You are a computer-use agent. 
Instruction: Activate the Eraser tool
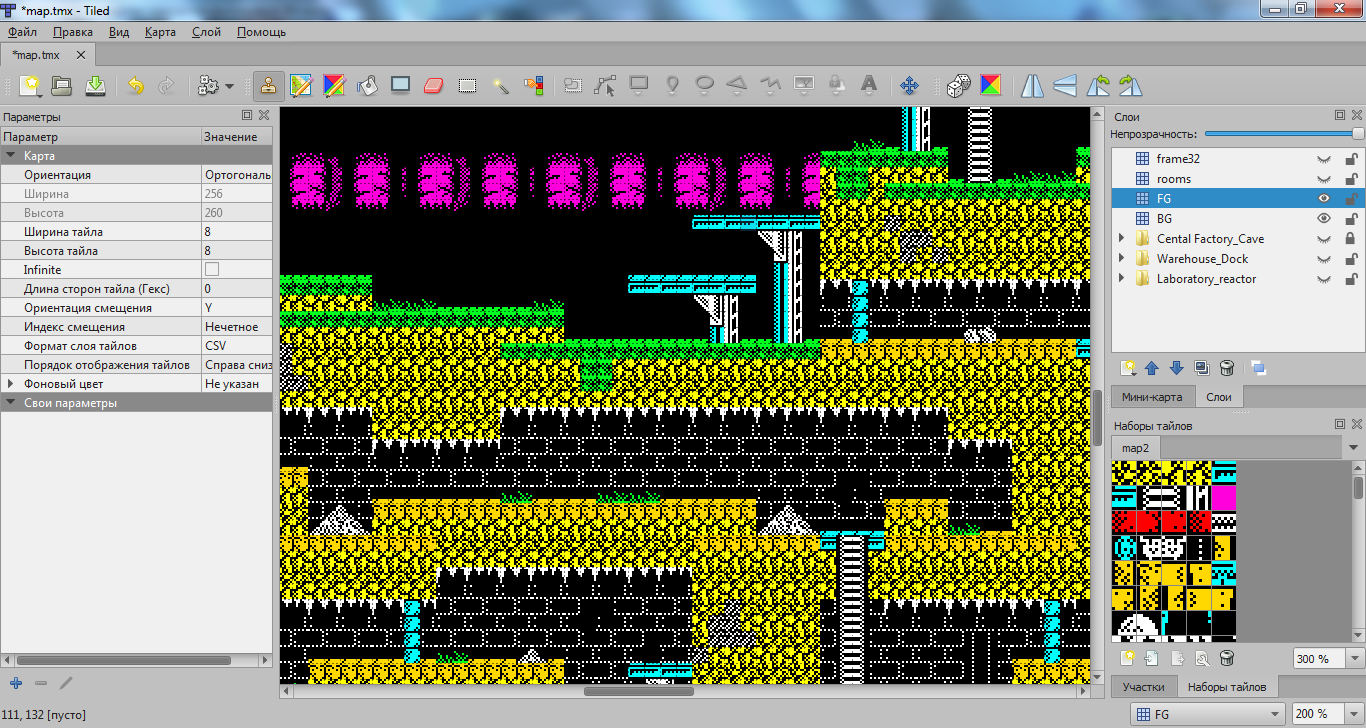433,86
